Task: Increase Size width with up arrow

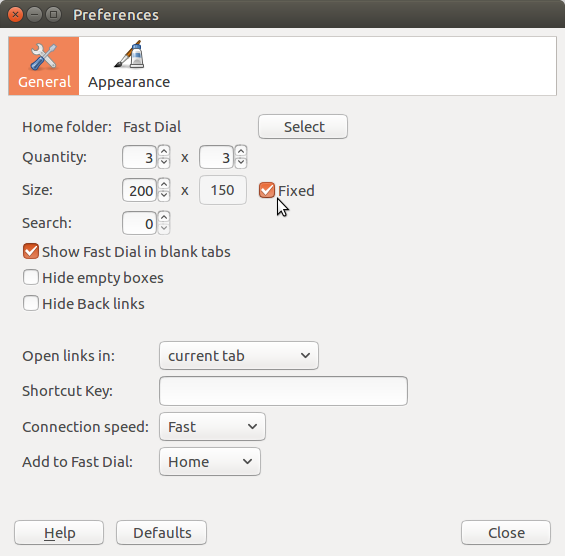Action: pyautogui.click(x=164, y=184)
